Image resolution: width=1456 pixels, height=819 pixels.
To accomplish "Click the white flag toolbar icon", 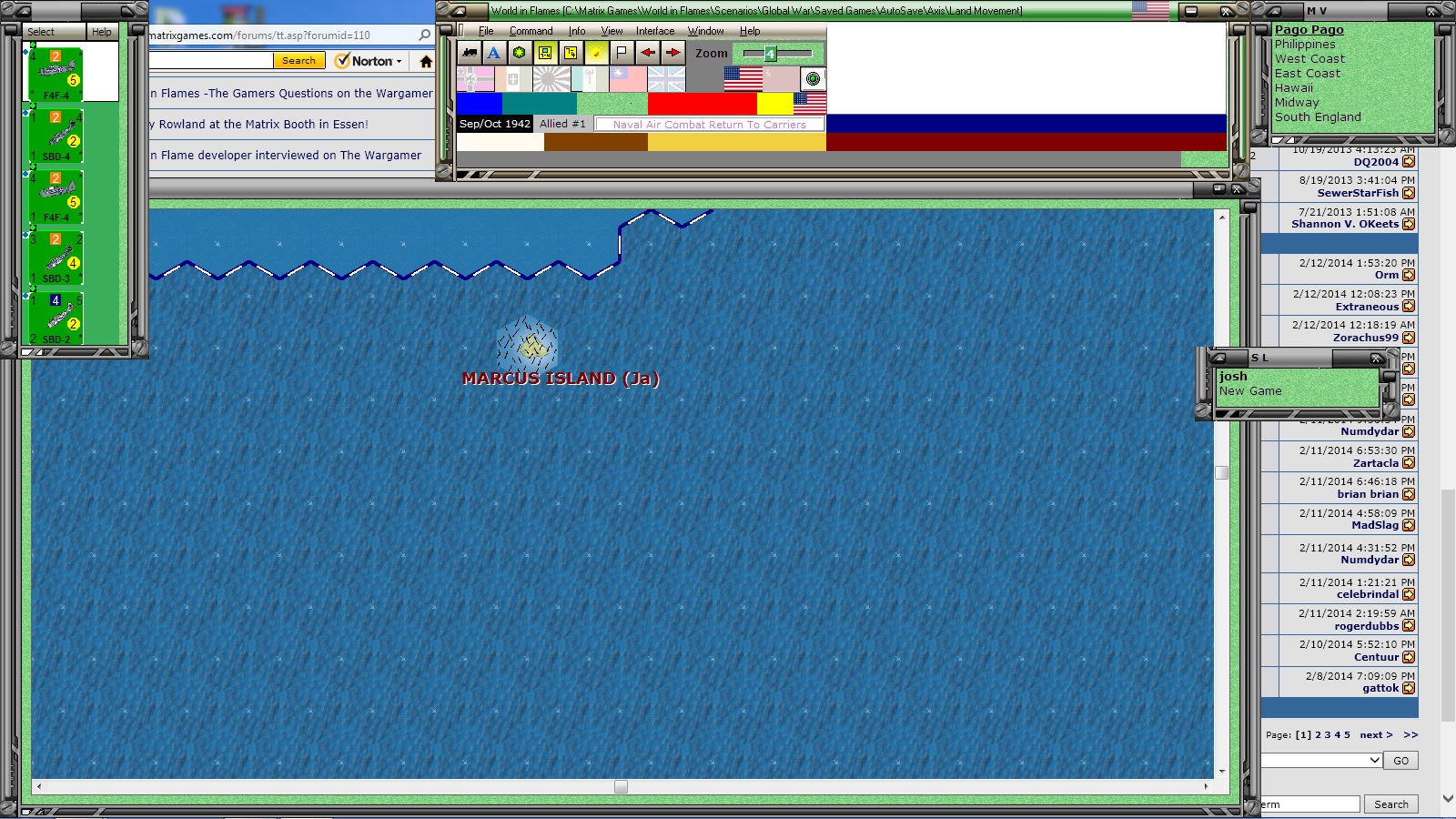I will (622, 53).
